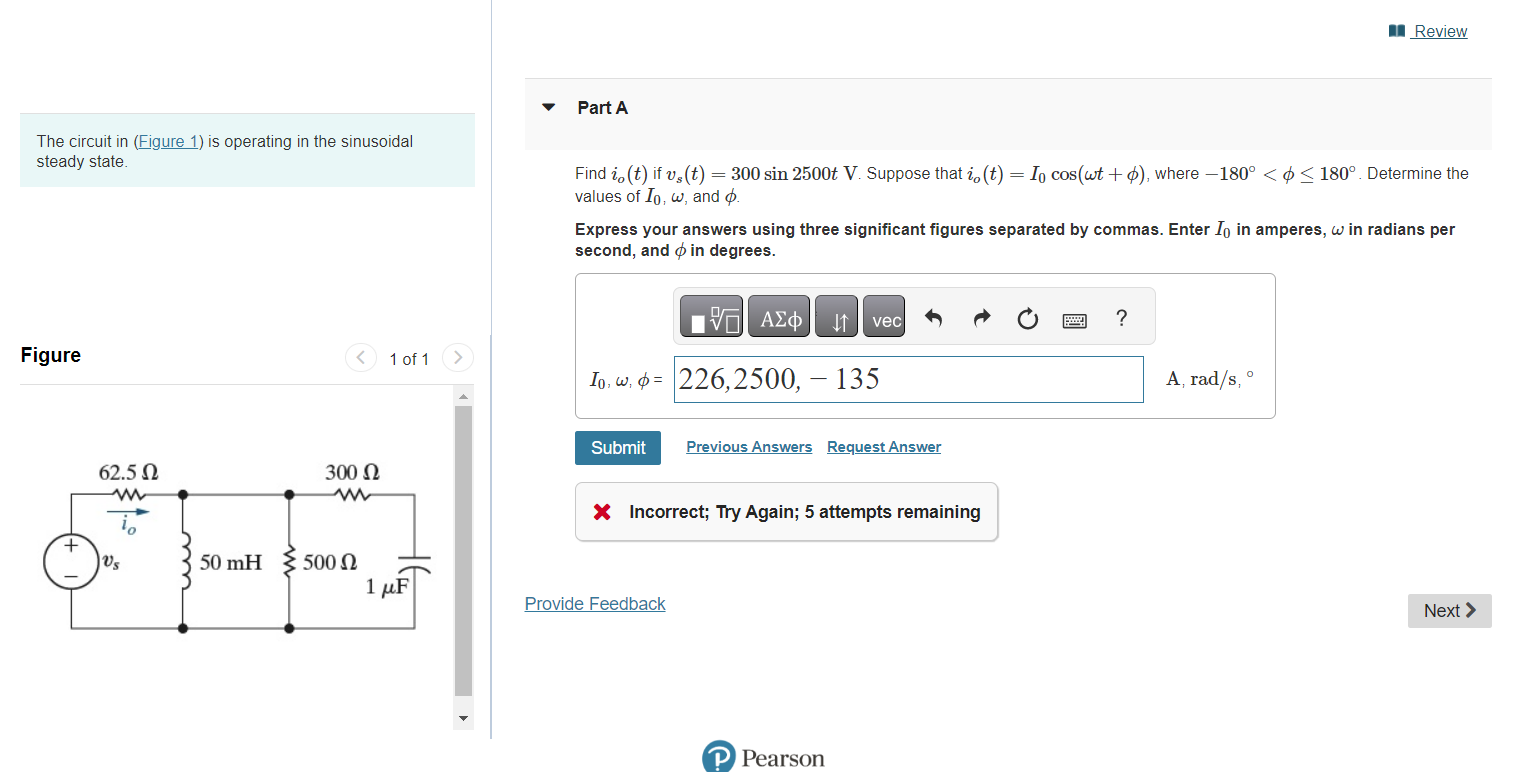1526x772 pixels.
Task: Click the Pearson logo
Action: pos(764,757)
